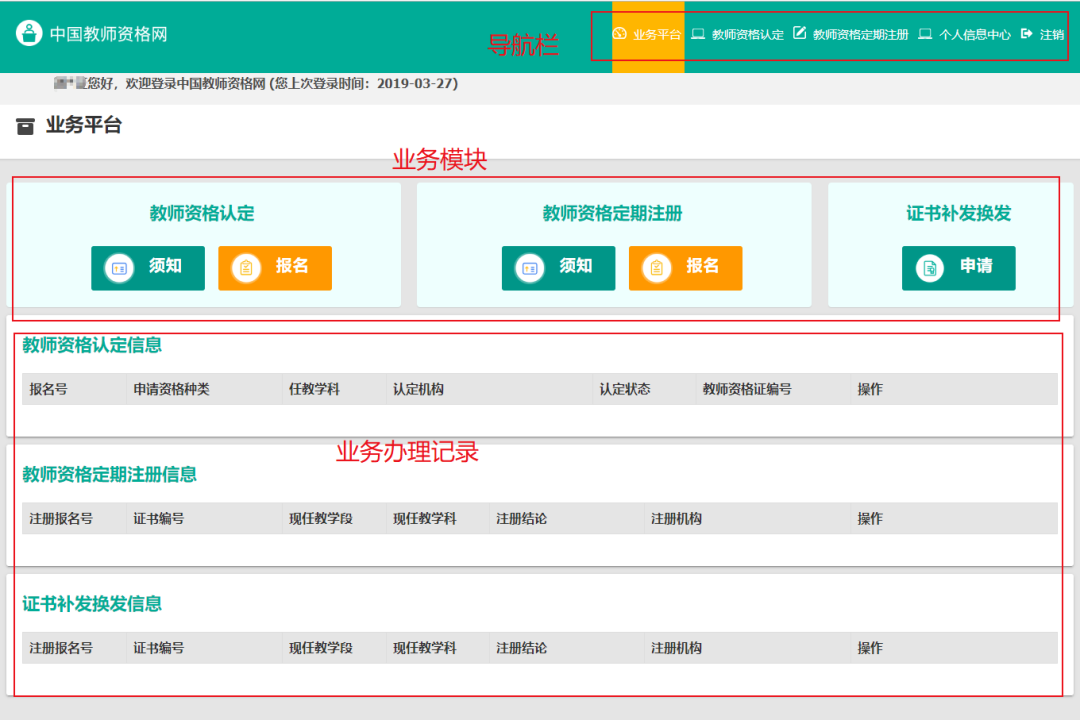This screenshot has width=1080, height=720.
Task: Click the document icon on 申请 button
Action: coord(930,268)
